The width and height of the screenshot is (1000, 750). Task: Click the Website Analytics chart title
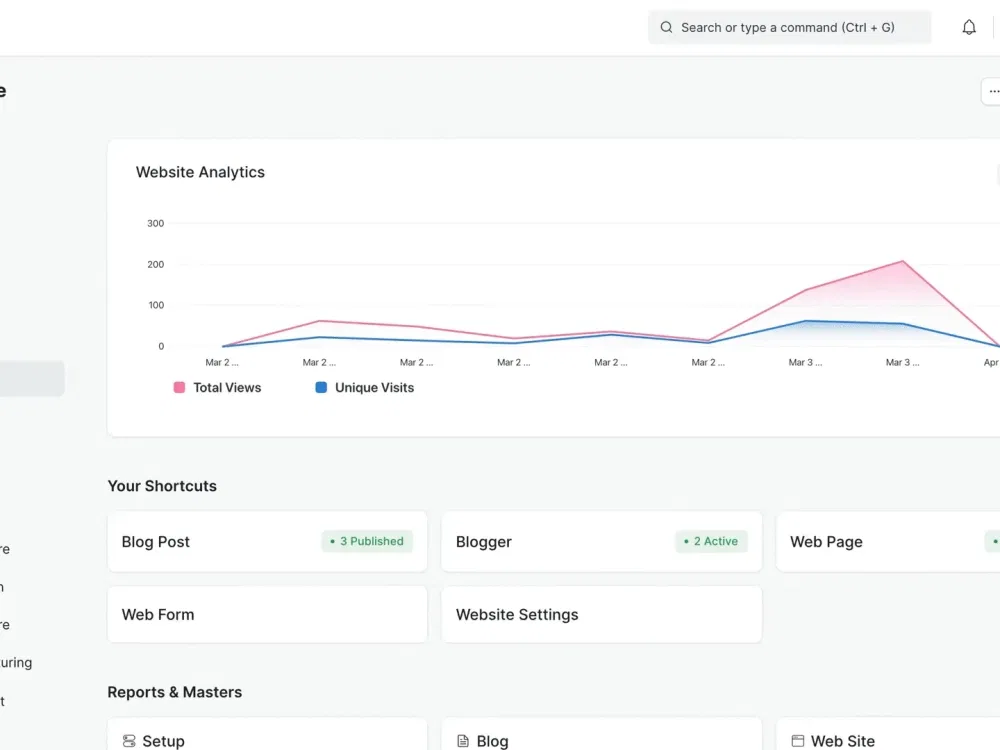(x=200, y=172)
